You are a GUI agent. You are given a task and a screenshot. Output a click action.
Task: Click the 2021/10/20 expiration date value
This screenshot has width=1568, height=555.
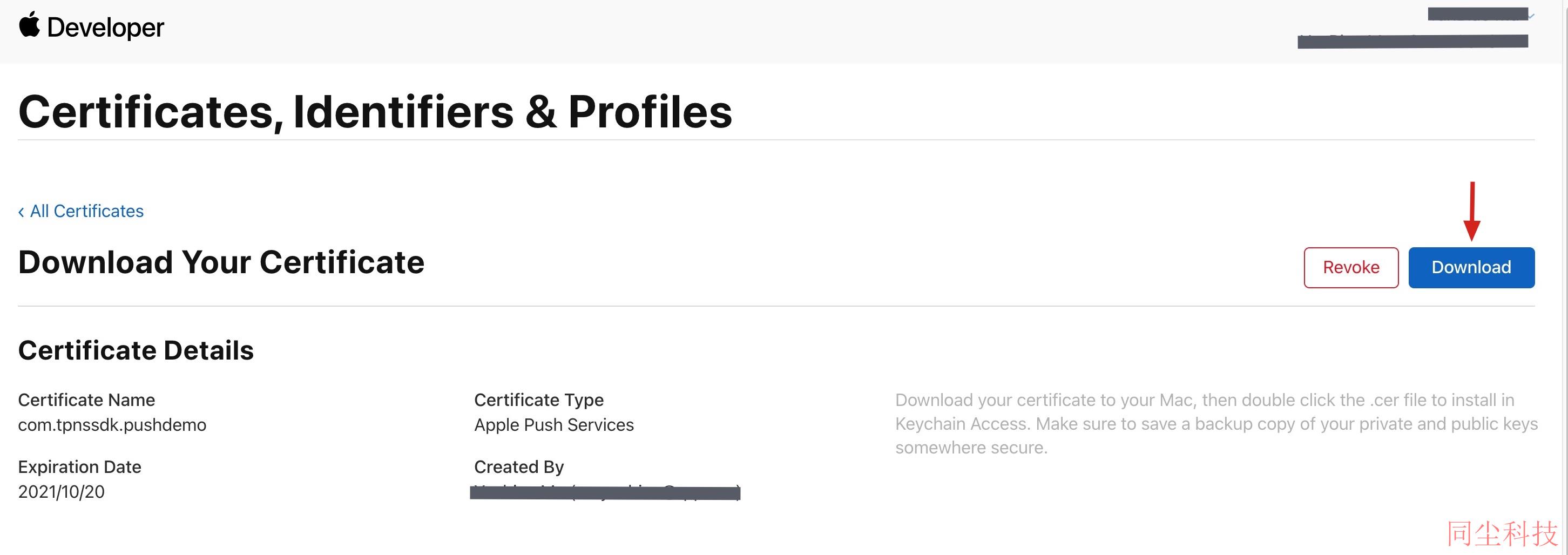pyautogui.click(x=62, y=492)
